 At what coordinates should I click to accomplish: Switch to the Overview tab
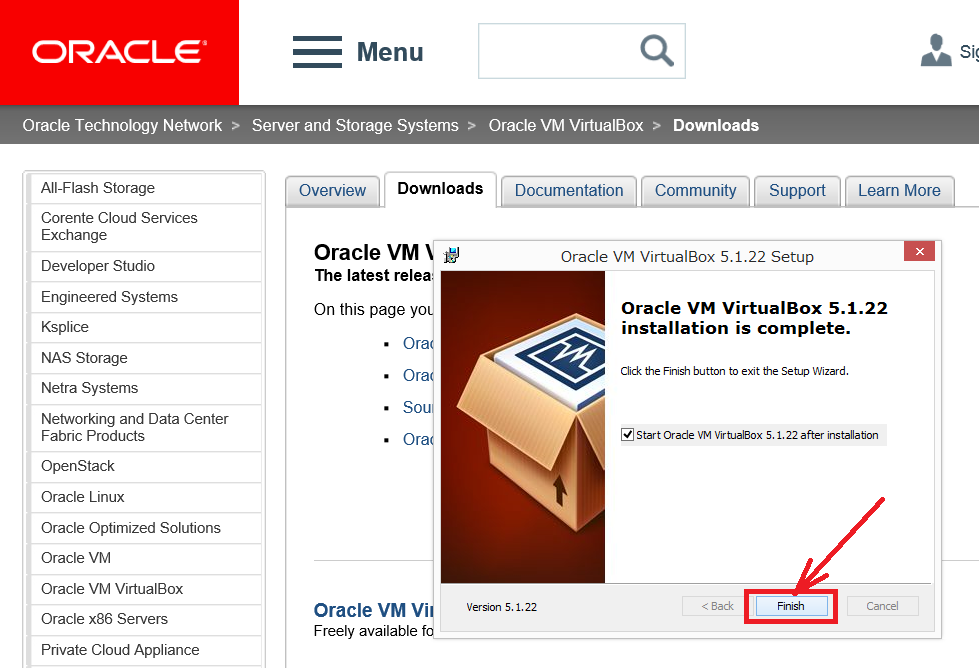tap(332, 190)
